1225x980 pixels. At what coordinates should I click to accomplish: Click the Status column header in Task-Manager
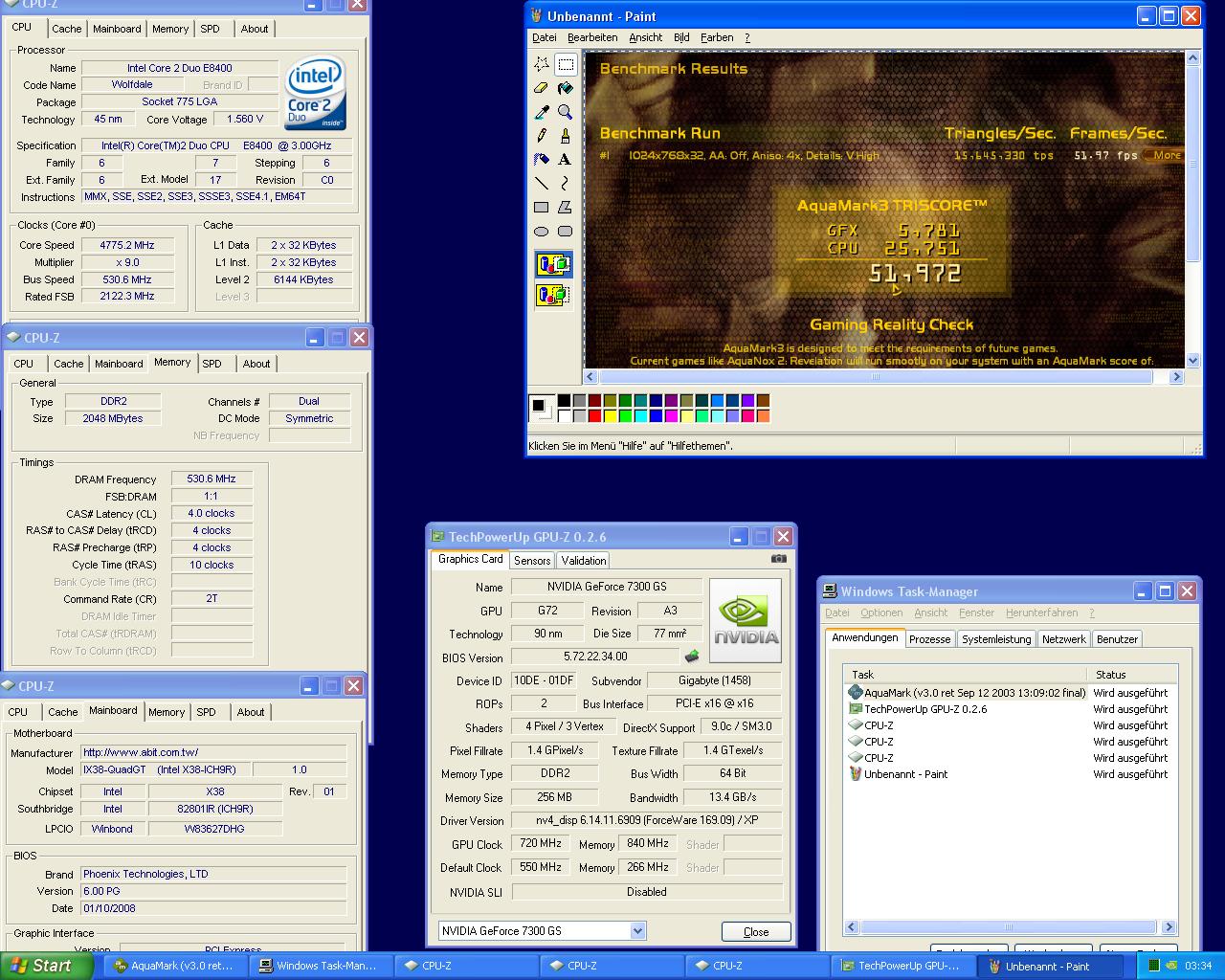coord(1132,675)
